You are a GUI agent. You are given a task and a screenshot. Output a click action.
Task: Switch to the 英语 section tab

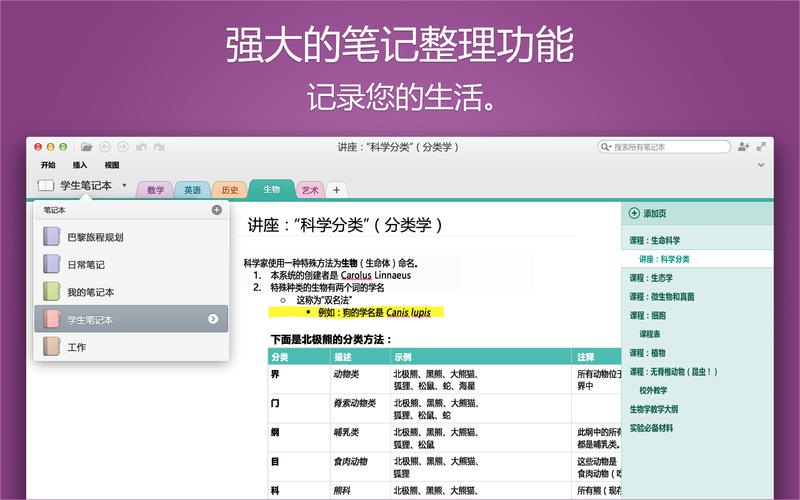click(x=192, y=190)
